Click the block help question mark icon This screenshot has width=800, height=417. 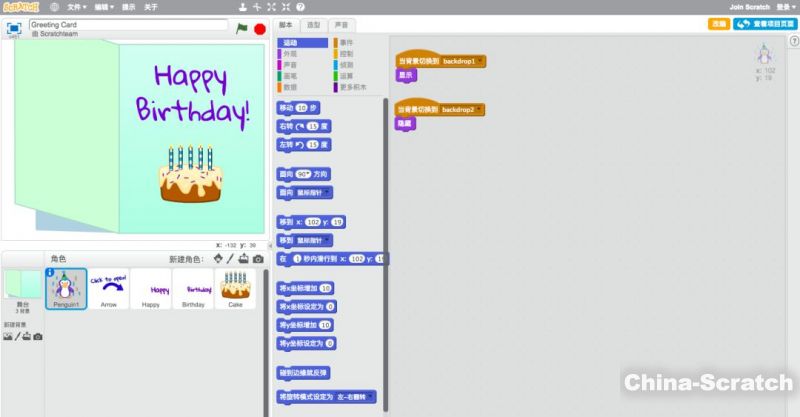301,7
